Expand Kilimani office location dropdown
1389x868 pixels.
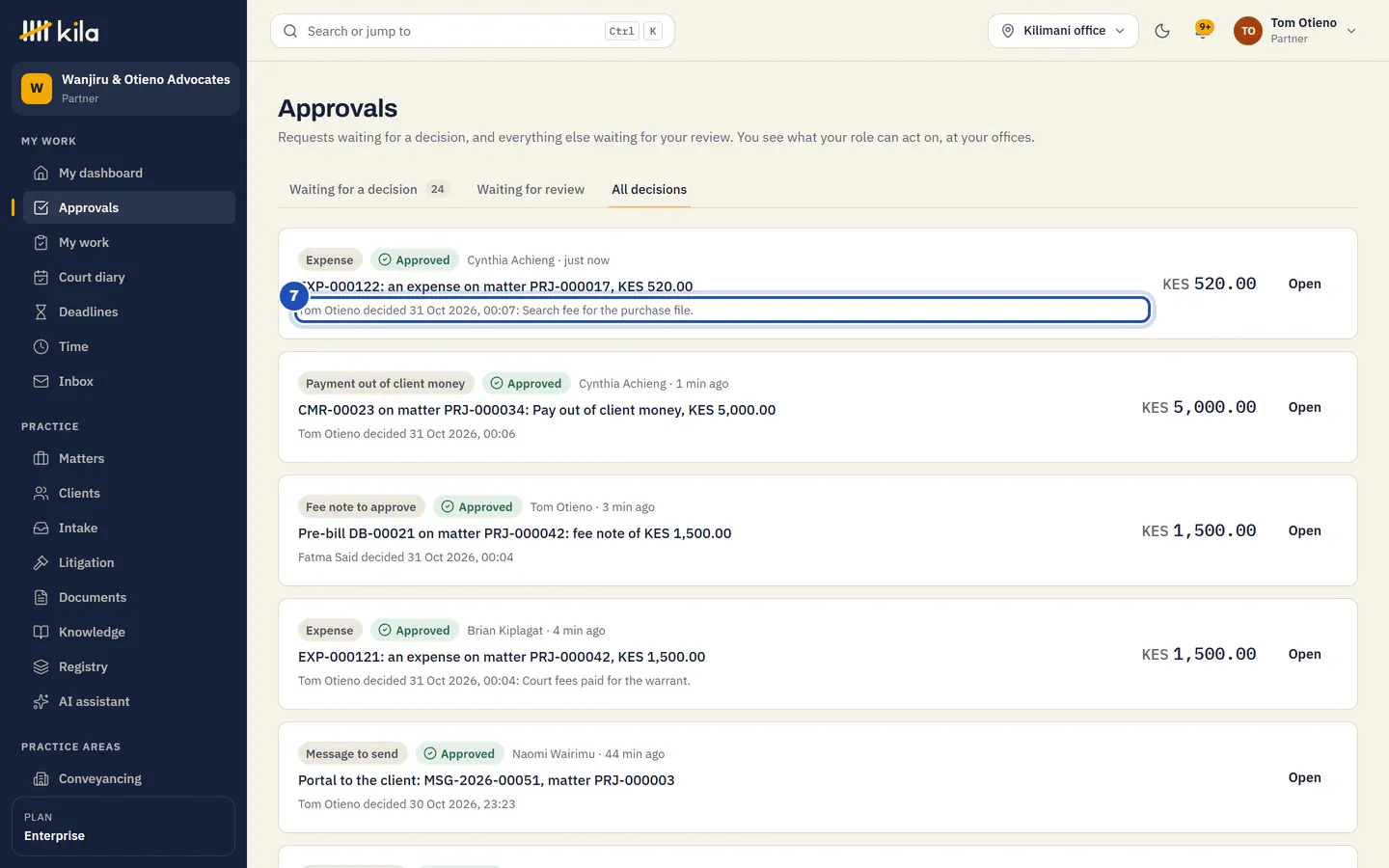point(1063,31)
